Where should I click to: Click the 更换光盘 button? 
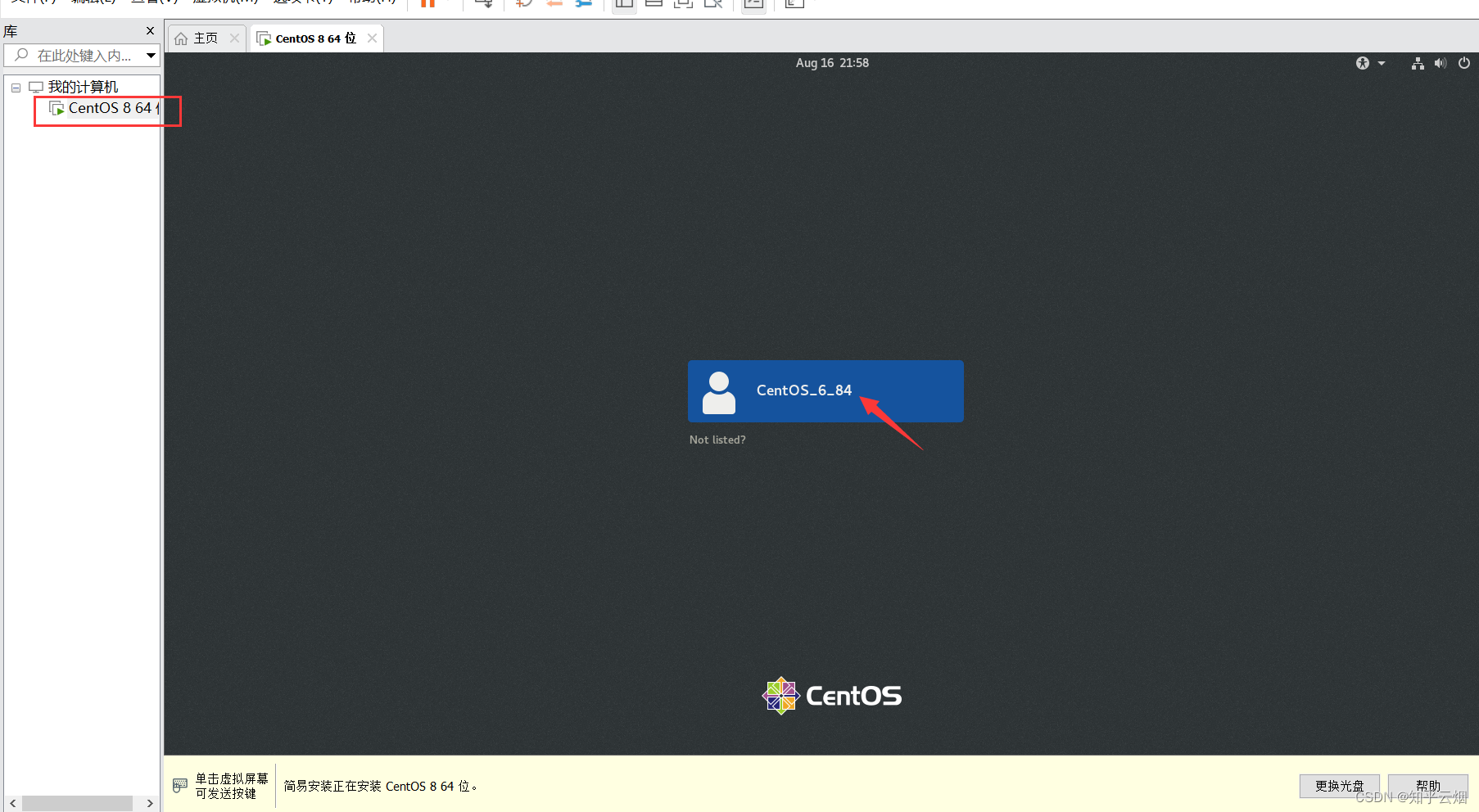[1340, 786]
